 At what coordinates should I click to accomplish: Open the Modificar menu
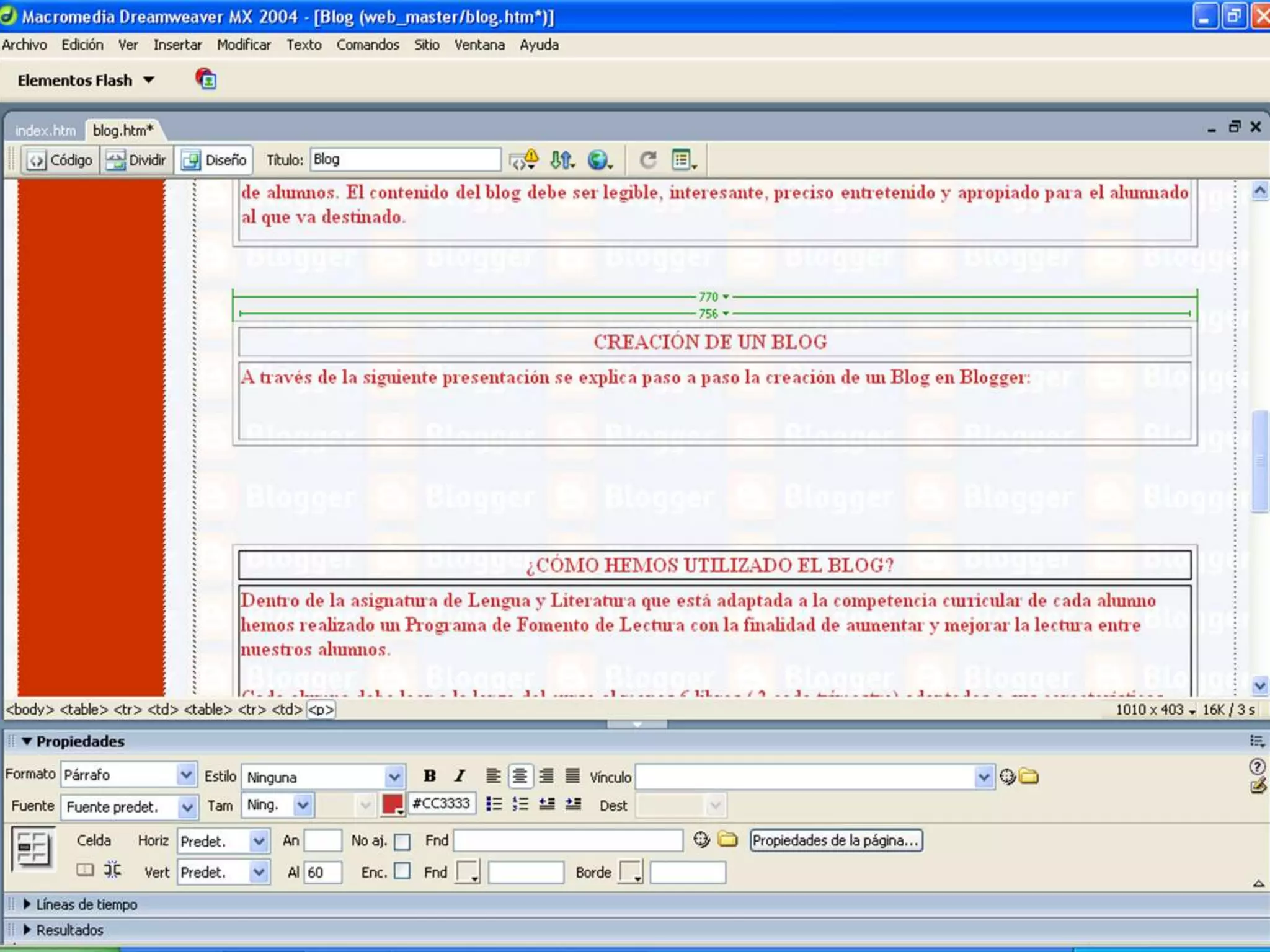(x=244, y=45)
